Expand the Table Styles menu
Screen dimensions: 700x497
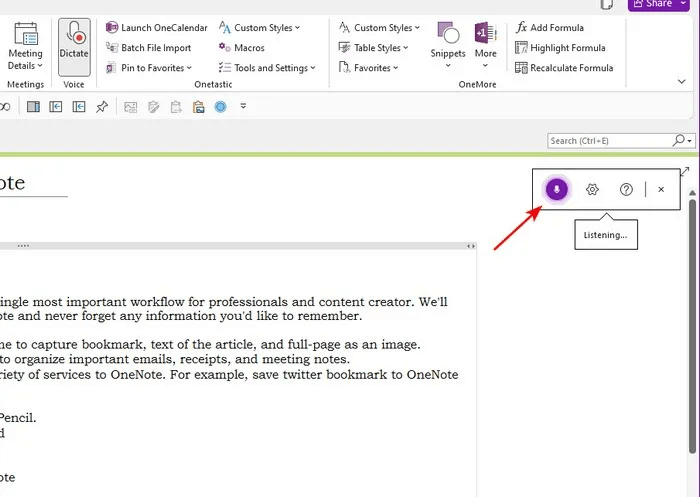pos(373,48)
